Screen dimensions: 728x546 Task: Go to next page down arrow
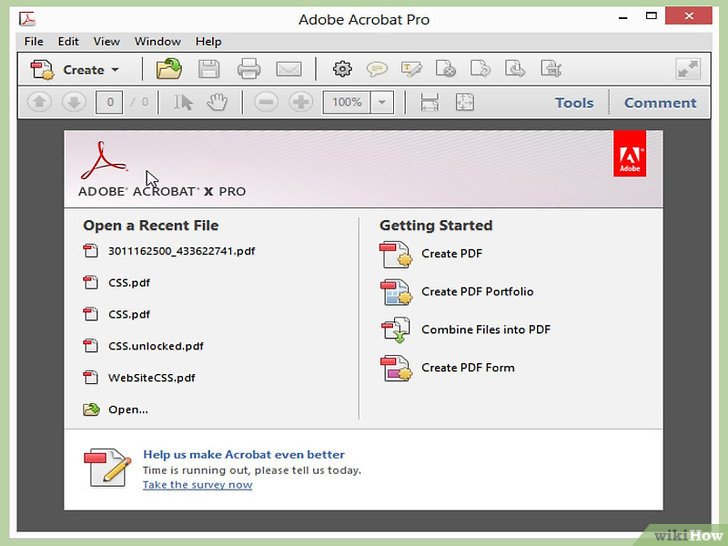[74, 102]
